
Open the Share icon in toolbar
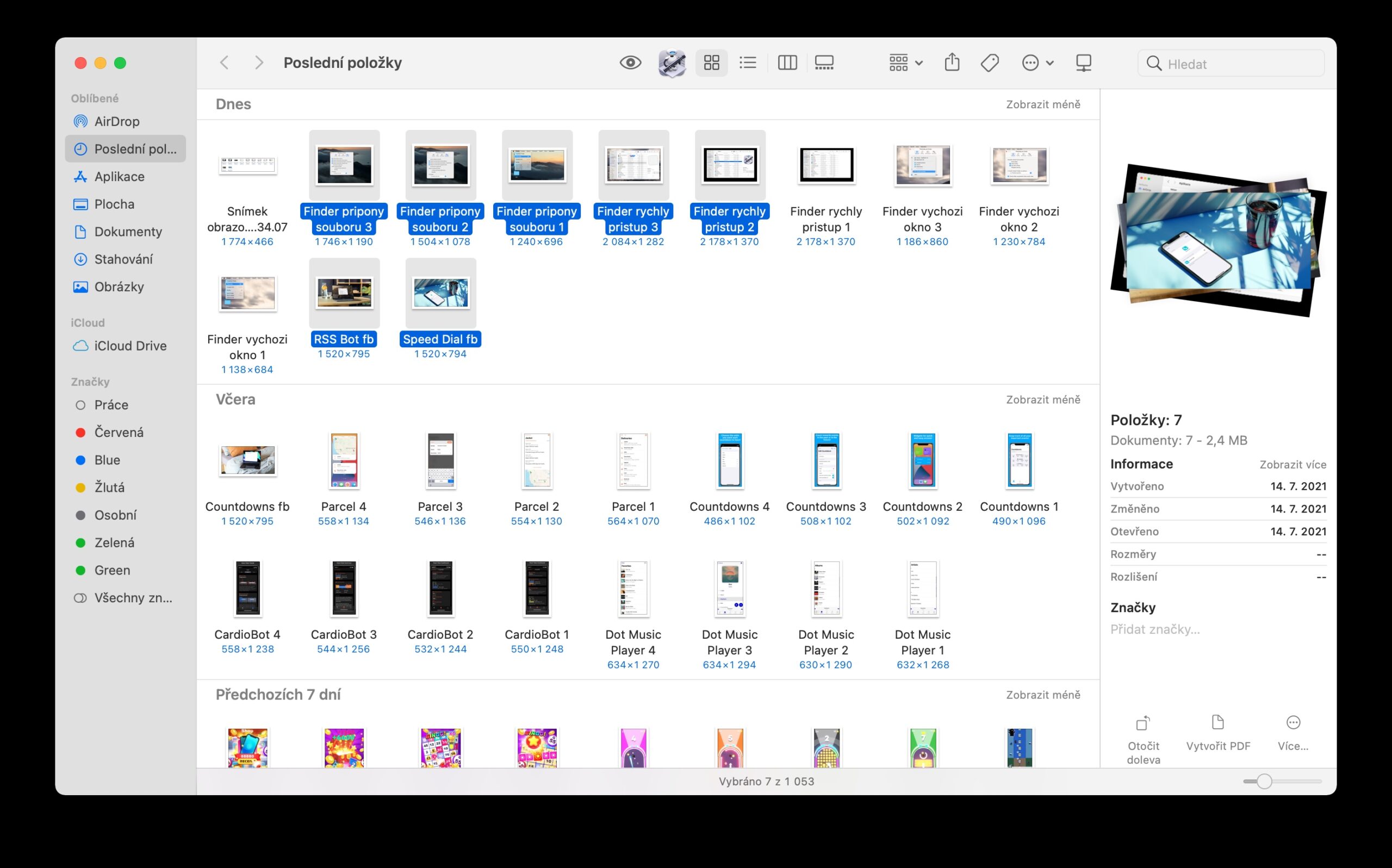(x=952, y=63)
